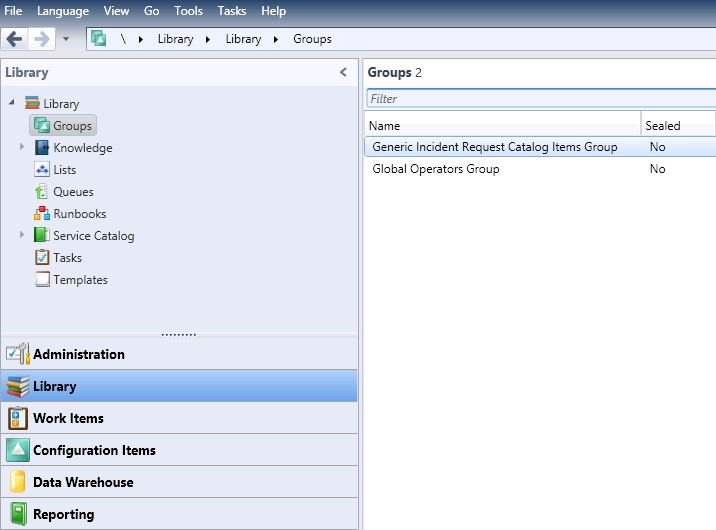Click the second Library breadcrumb

[x=243, y=39]
